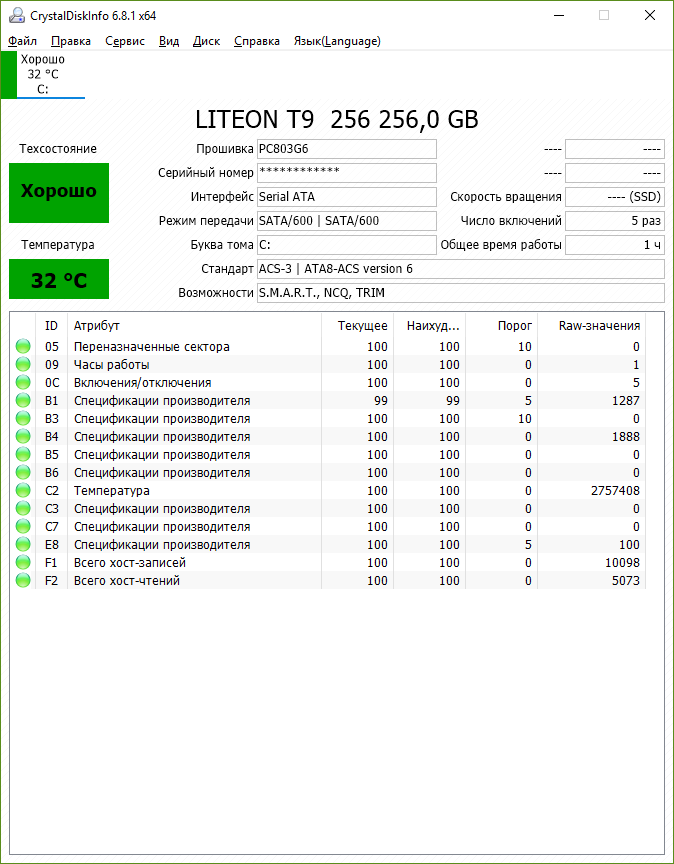Open the Файл menu

(x=23, y=41)
